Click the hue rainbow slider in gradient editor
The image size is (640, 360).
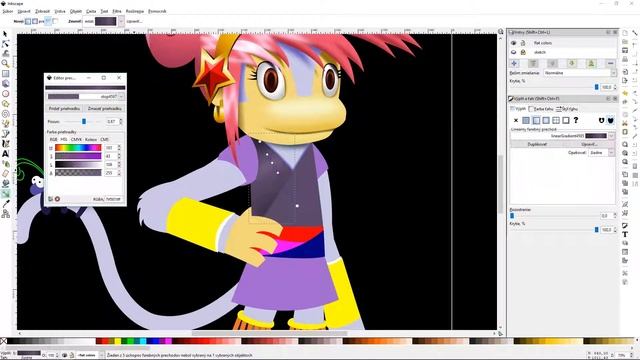click(x=78, y=148)
